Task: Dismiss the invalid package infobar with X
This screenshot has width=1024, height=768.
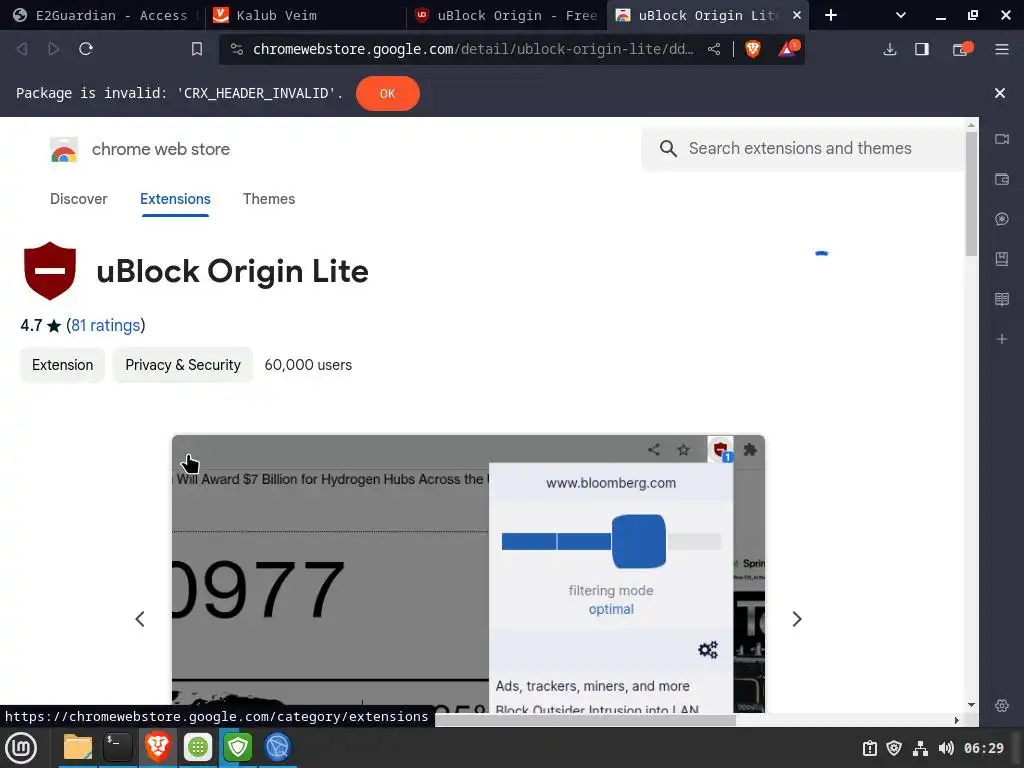Action: click(x=999, y=93)
